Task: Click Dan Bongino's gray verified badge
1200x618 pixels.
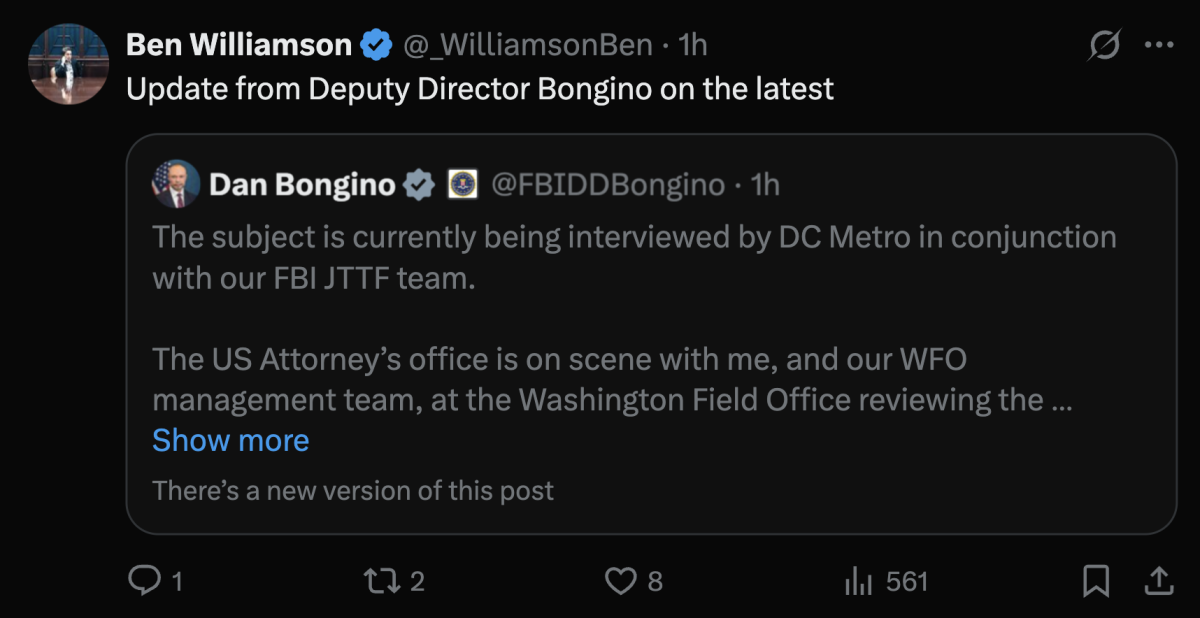Action: (418, 185)
